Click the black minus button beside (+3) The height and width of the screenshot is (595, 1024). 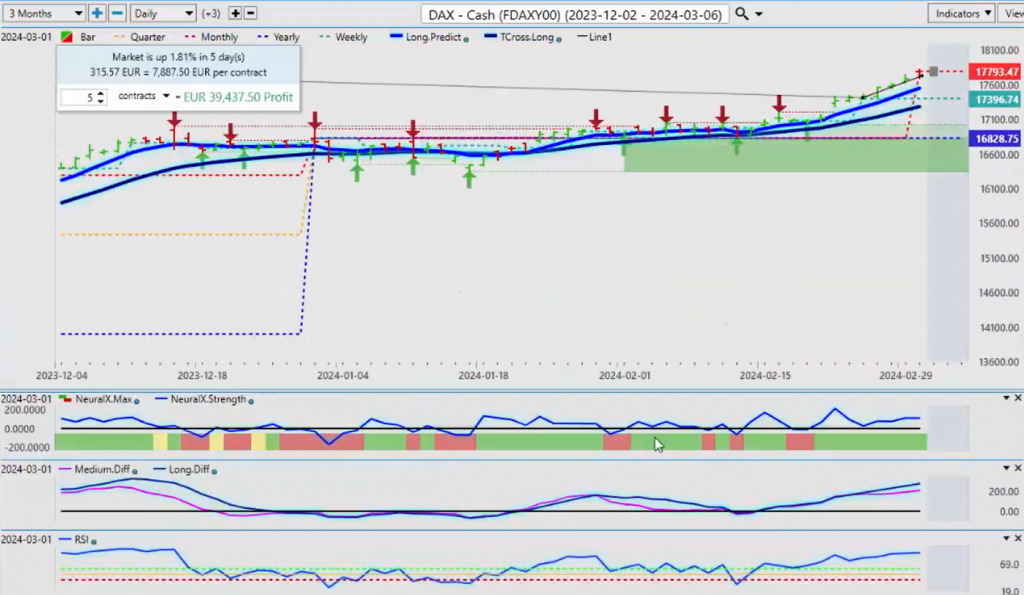250,13
